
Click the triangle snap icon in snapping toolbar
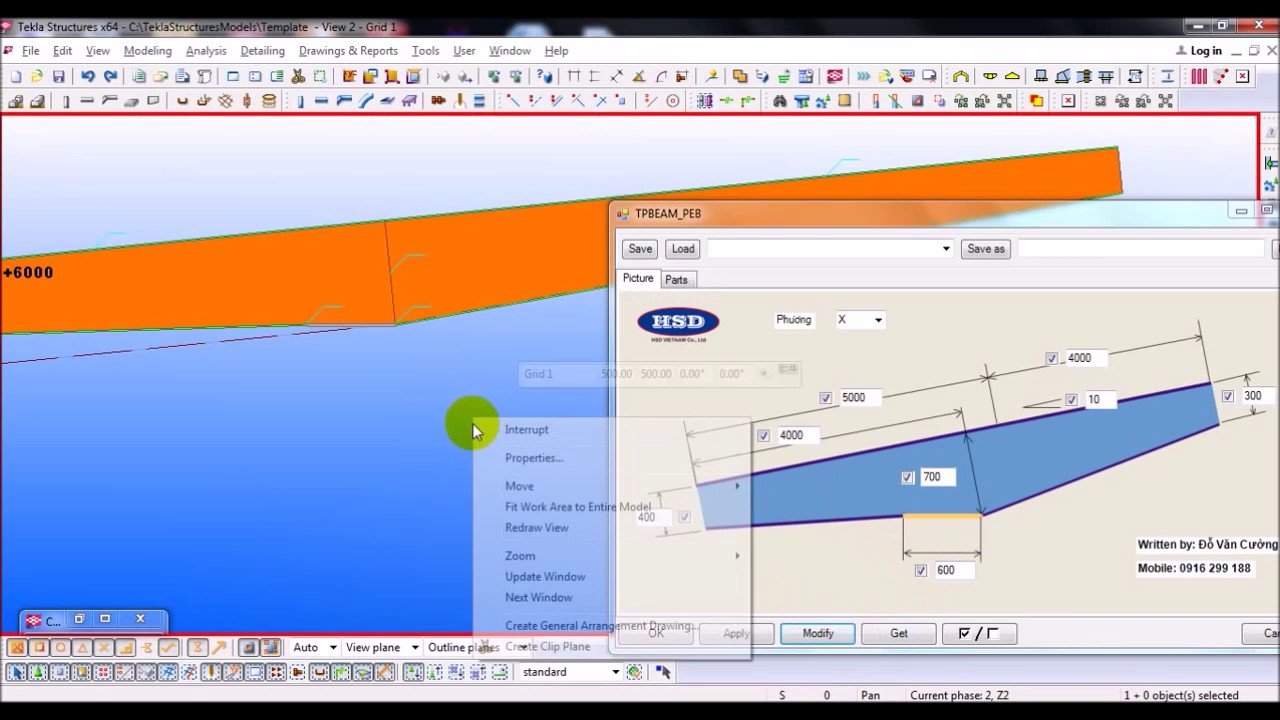pos(83,648)
